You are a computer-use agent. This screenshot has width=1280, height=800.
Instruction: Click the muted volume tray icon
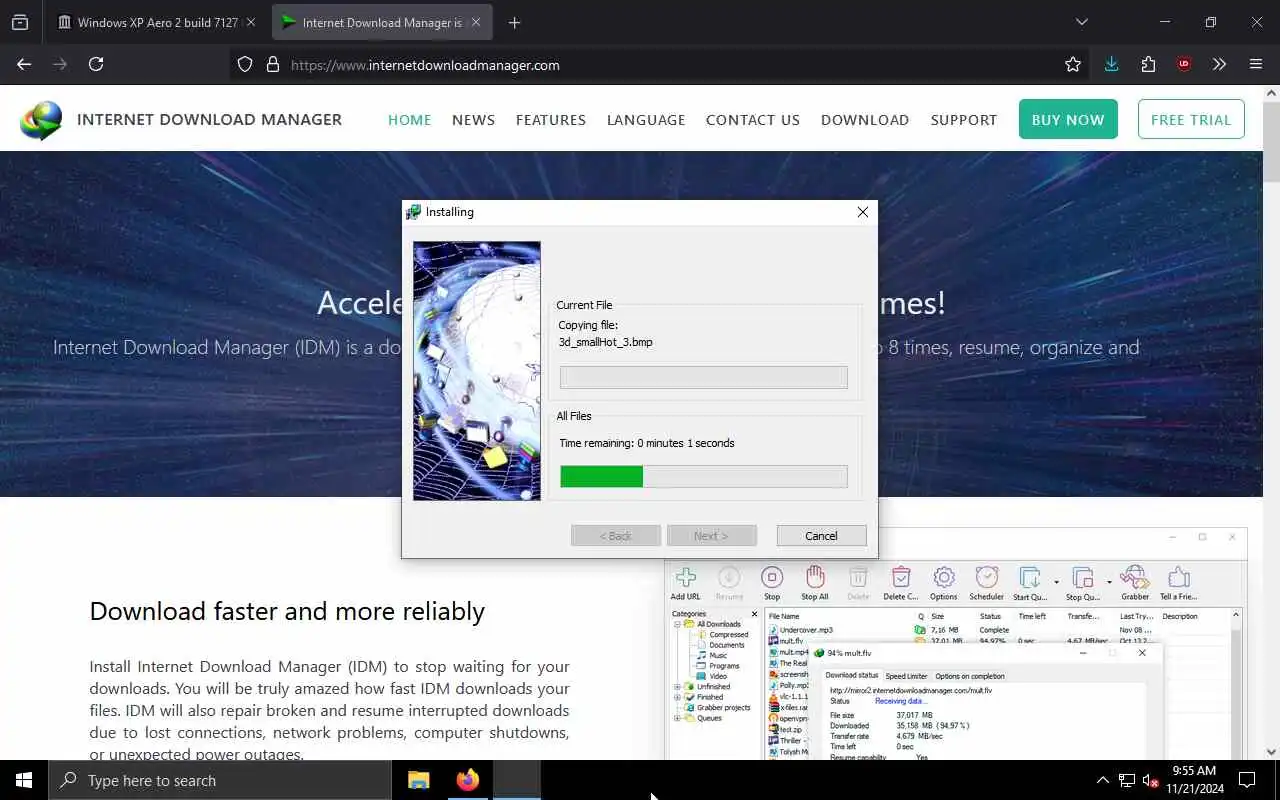(x=1150, y=780)
